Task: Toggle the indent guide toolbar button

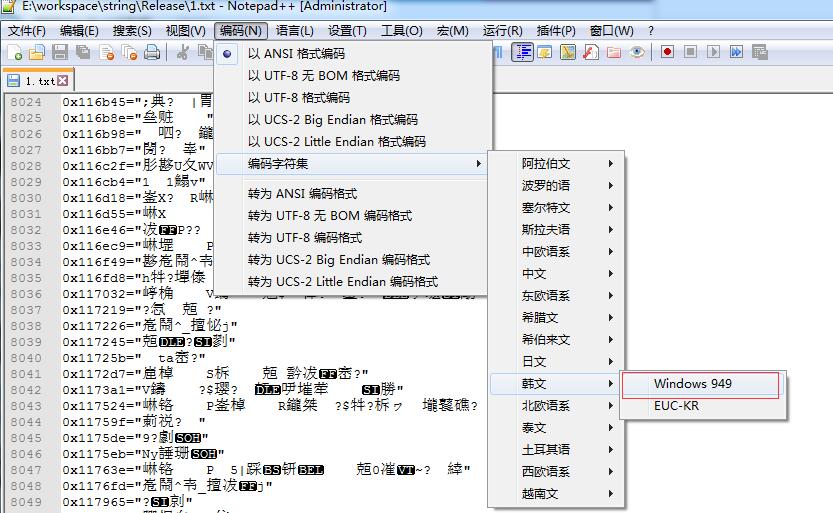Action: tap(522, 52)
